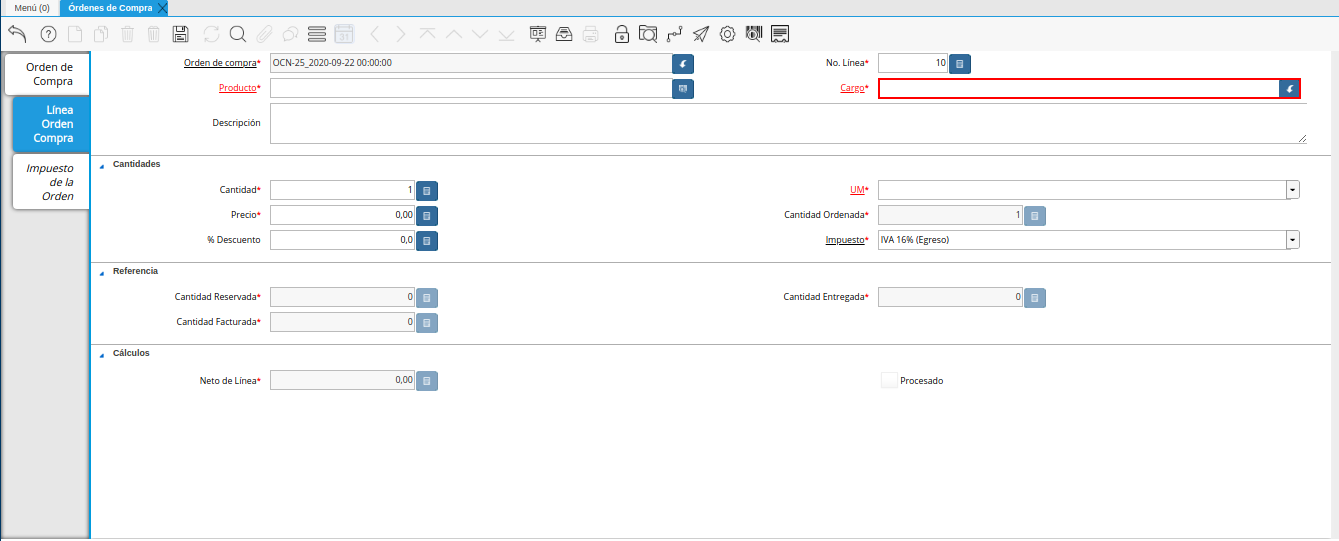Click the barcode product info icon

tap(754, 34)
